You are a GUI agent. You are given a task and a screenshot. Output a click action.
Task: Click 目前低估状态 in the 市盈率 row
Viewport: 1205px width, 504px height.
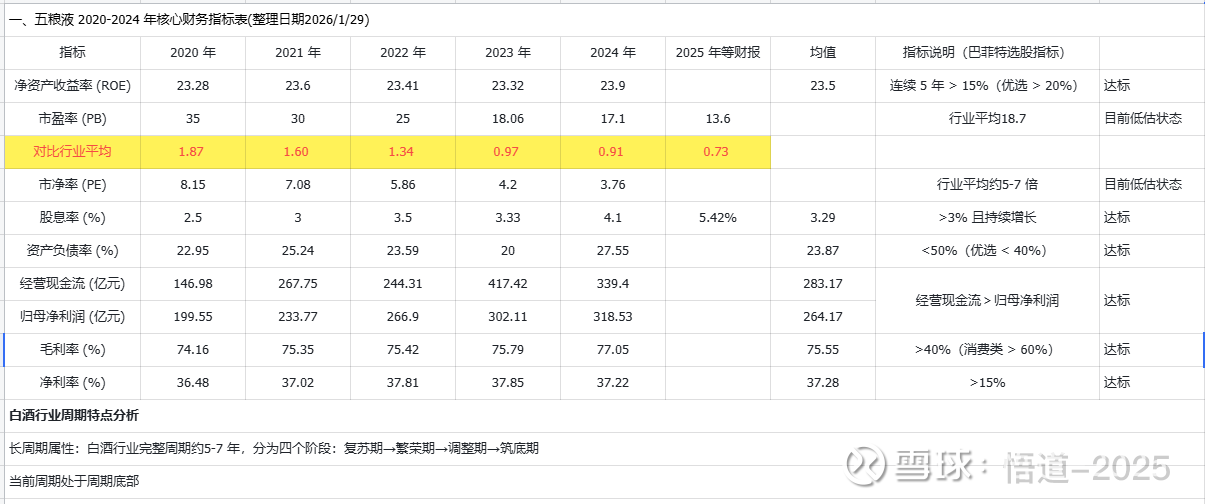coord(1150,119)
